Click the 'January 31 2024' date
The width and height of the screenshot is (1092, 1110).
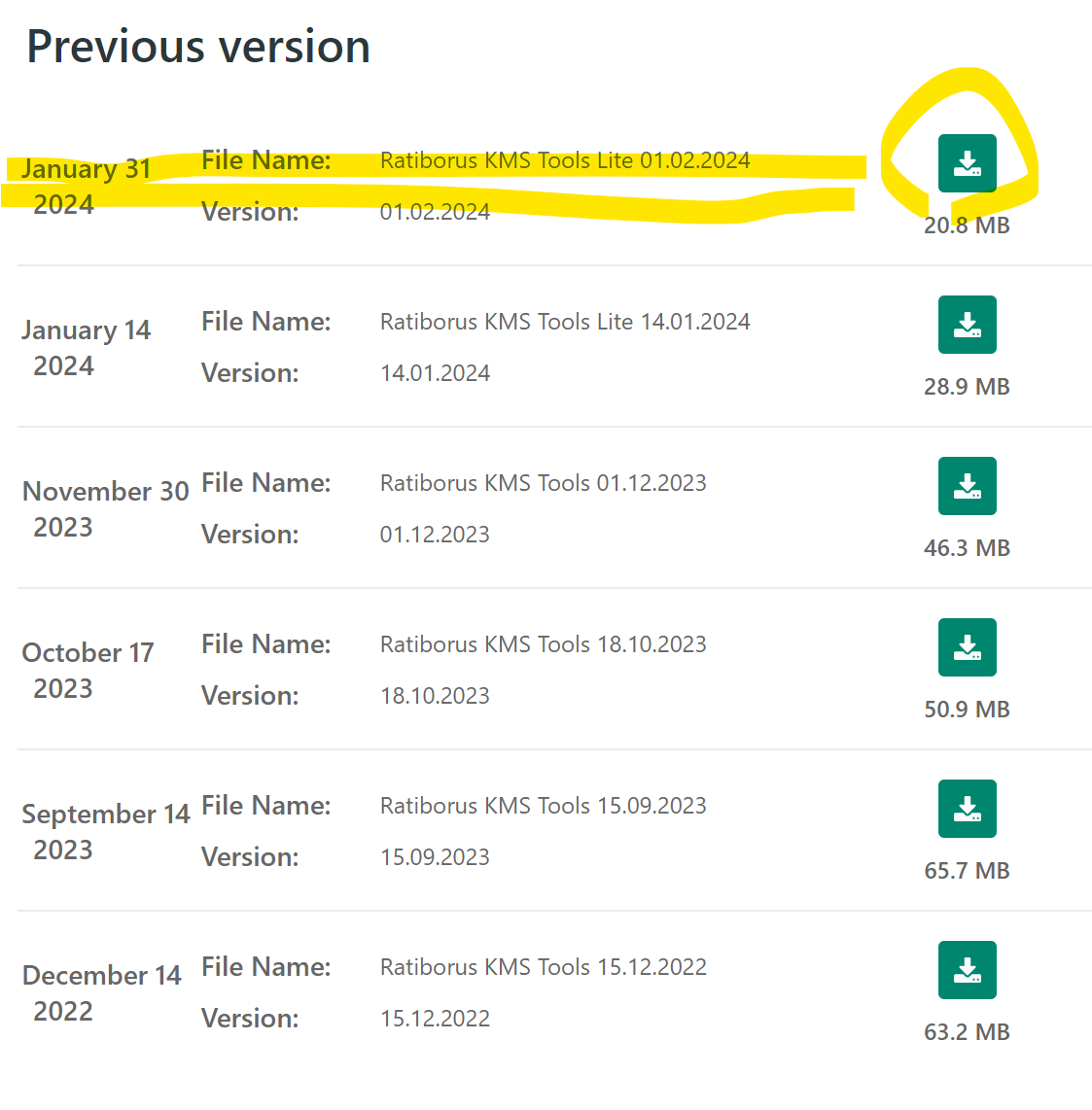tap(86, 187)
